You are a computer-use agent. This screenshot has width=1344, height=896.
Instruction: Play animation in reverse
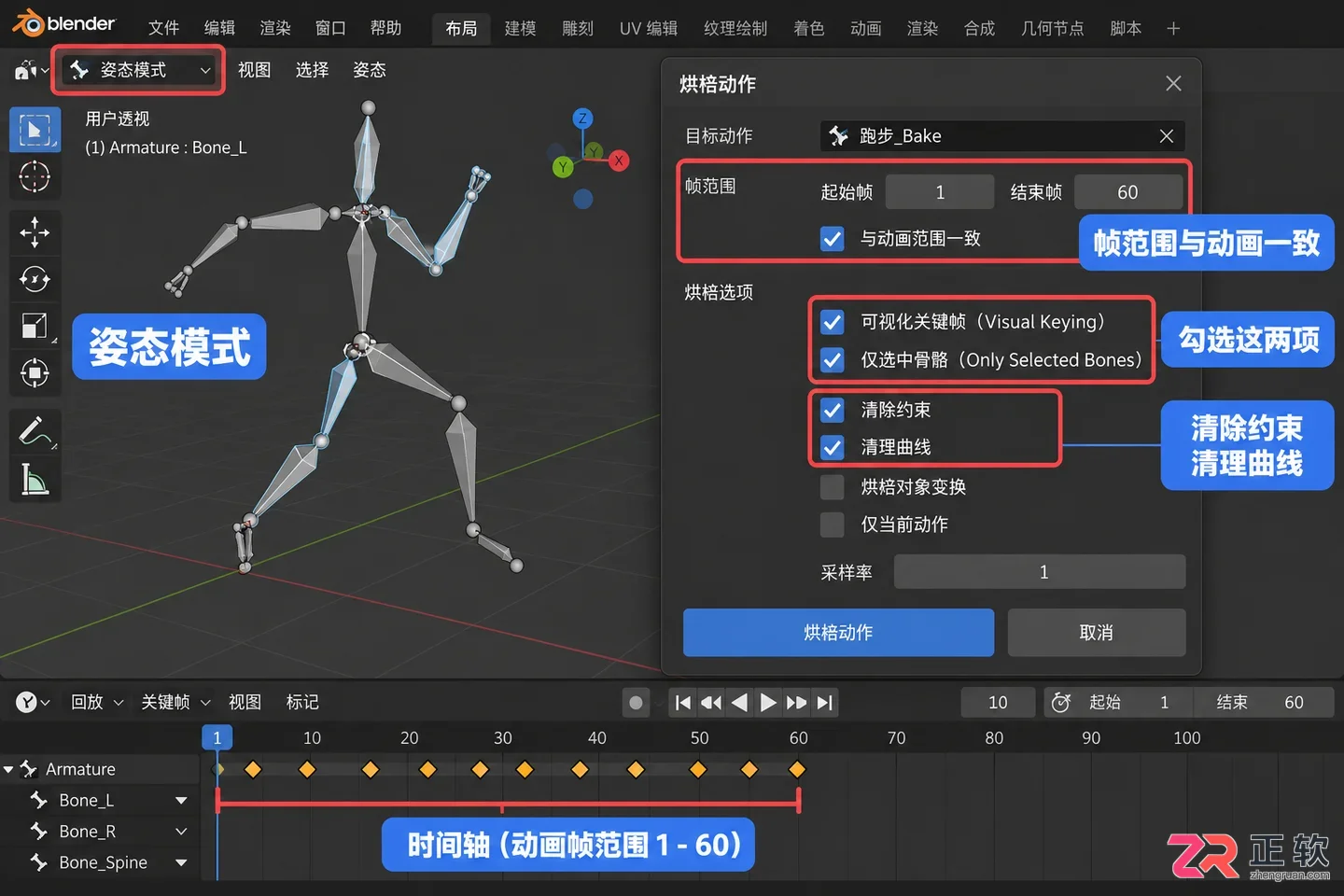click(739, 702)
